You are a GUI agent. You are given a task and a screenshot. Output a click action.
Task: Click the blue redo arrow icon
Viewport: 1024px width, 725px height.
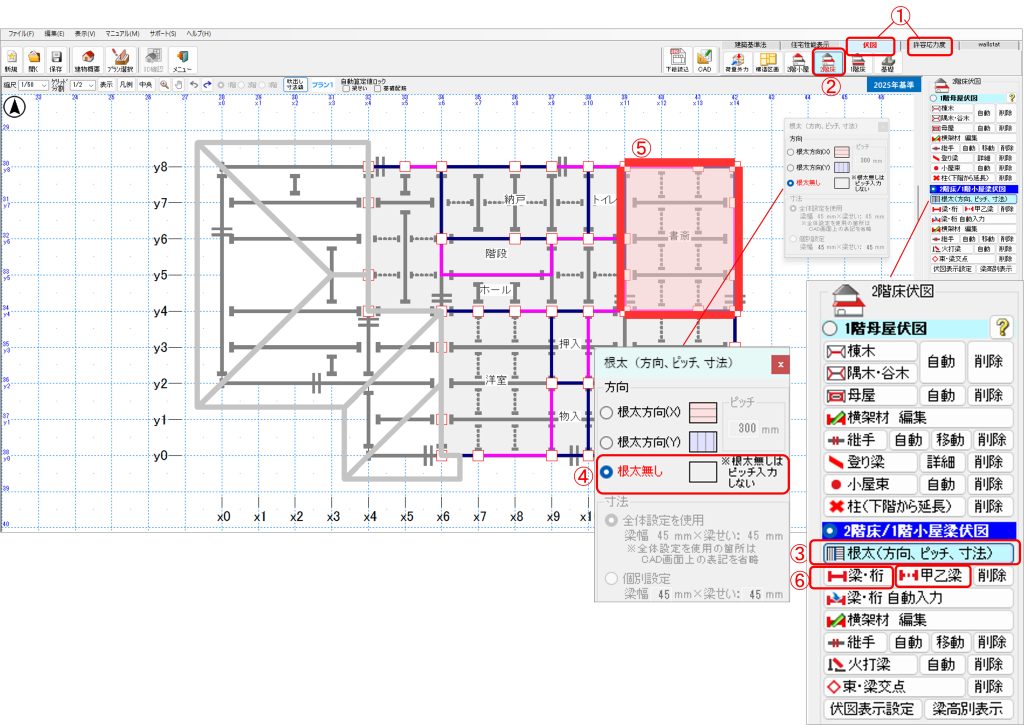click(207, 85)
